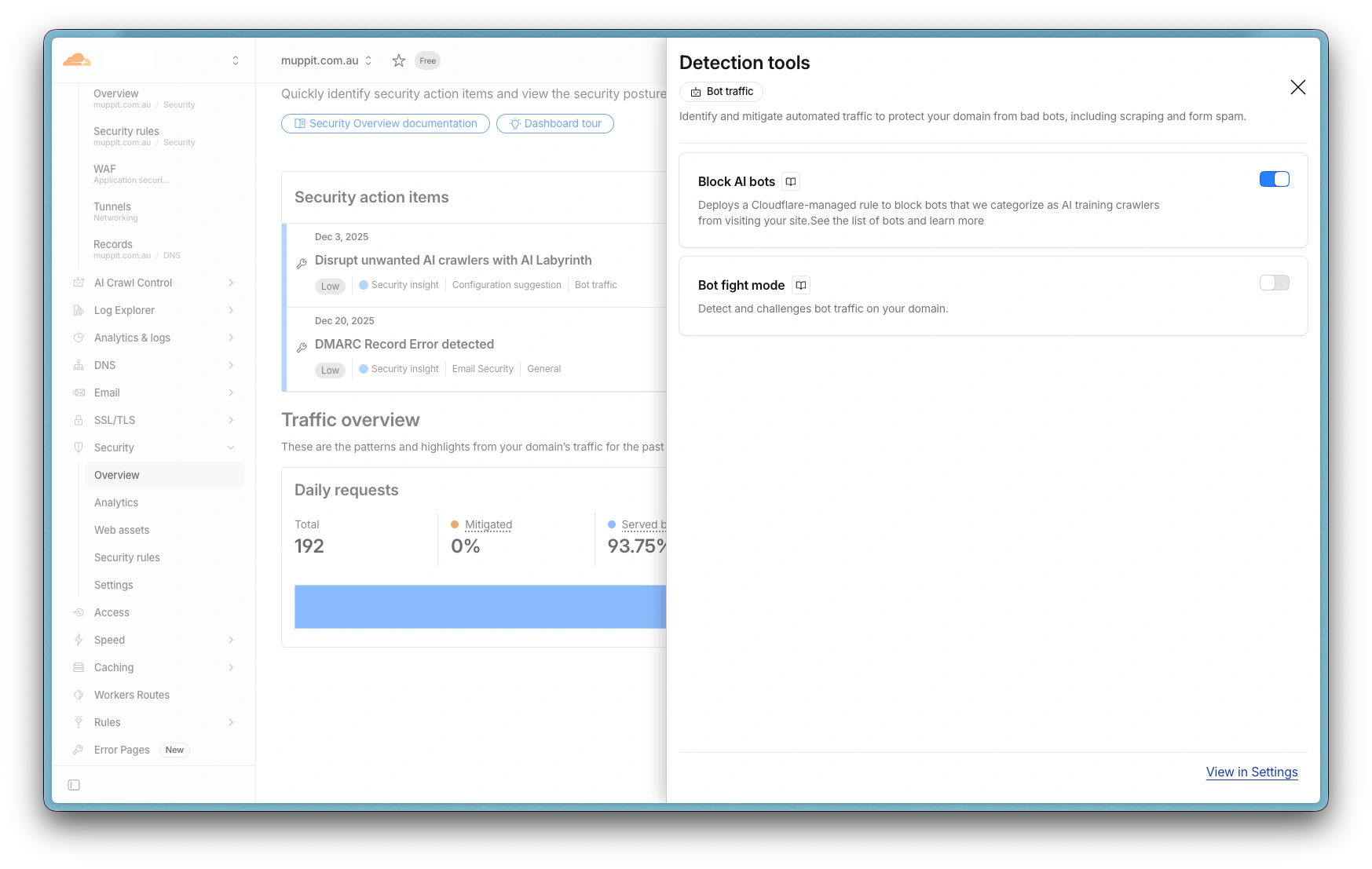Start the Dashboard tour
The width and height of the screenshot is (1372, 869).
point(555,124)
